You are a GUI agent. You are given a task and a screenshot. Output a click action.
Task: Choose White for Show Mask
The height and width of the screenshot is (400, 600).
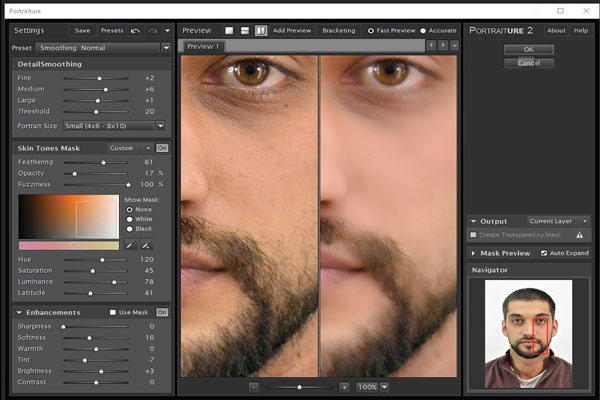click(129, 218)
